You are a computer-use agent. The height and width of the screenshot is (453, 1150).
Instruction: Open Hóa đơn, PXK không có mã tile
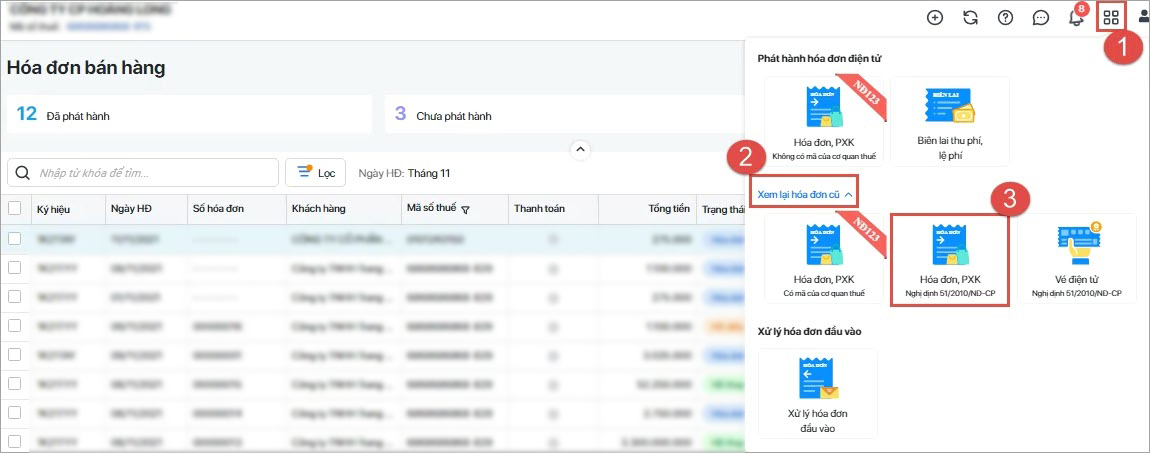click(824, 121)
